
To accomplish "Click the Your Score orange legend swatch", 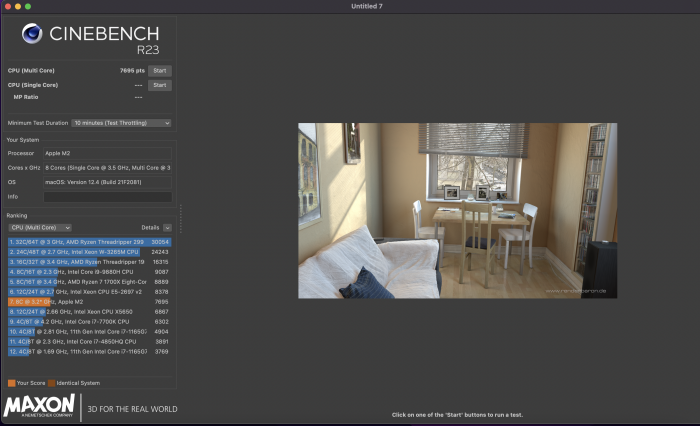I will [x=12, y=383].
